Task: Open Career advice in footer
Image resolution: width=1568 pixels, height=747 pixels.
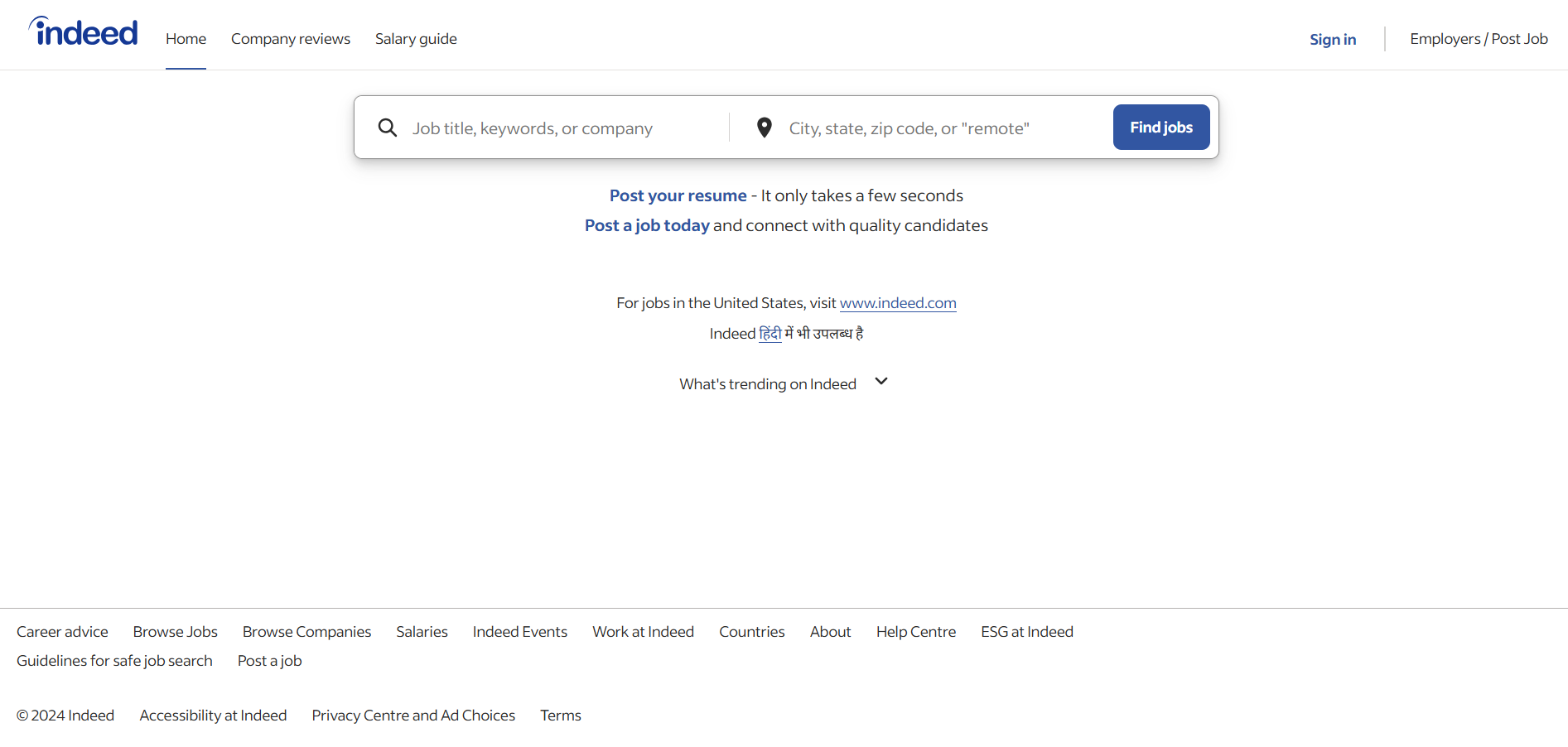Action: 62,632
